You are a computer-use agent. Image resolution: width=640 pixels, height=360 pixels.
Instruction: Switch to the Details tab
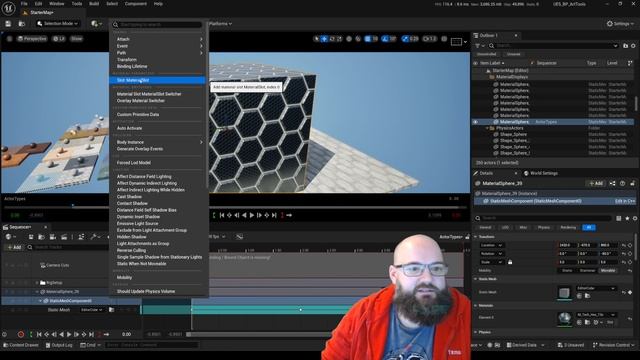coord(486,173)
